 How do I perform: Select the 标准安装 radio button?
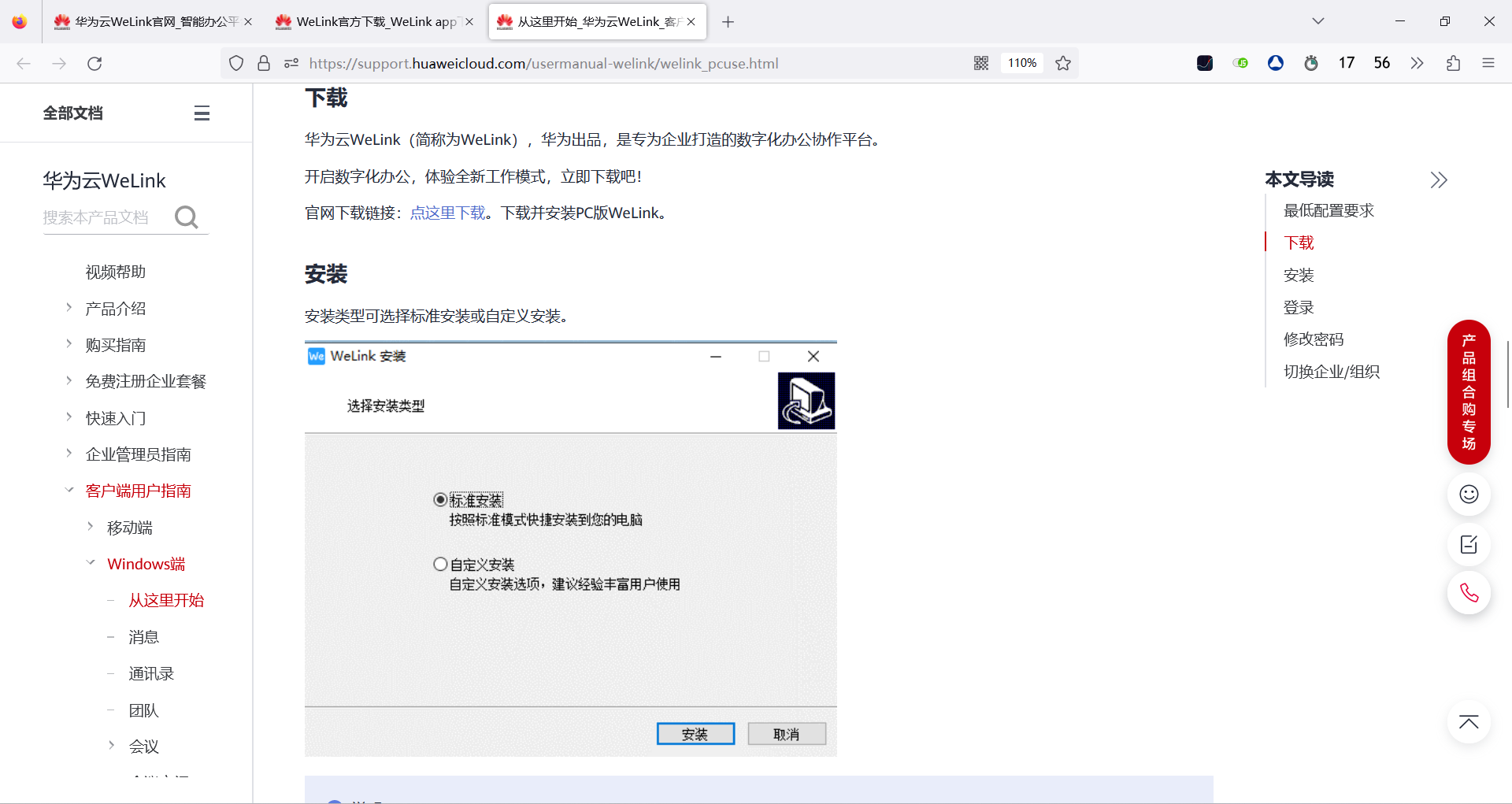pos(439,499)
